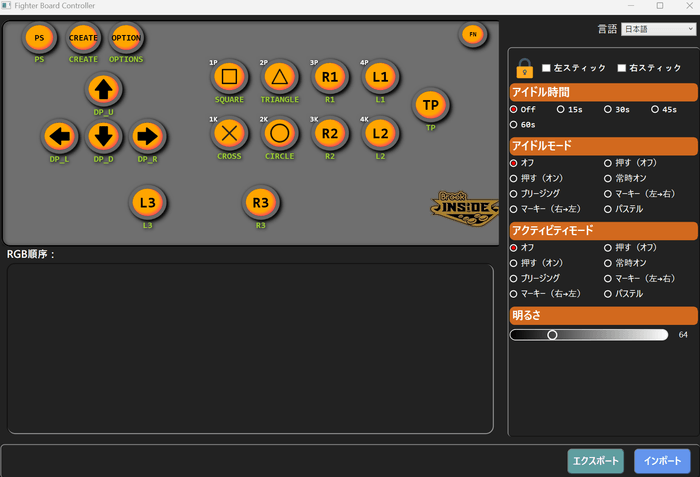Click the brightness slider handle
The image size is (700, 477).
coord(552,335)
